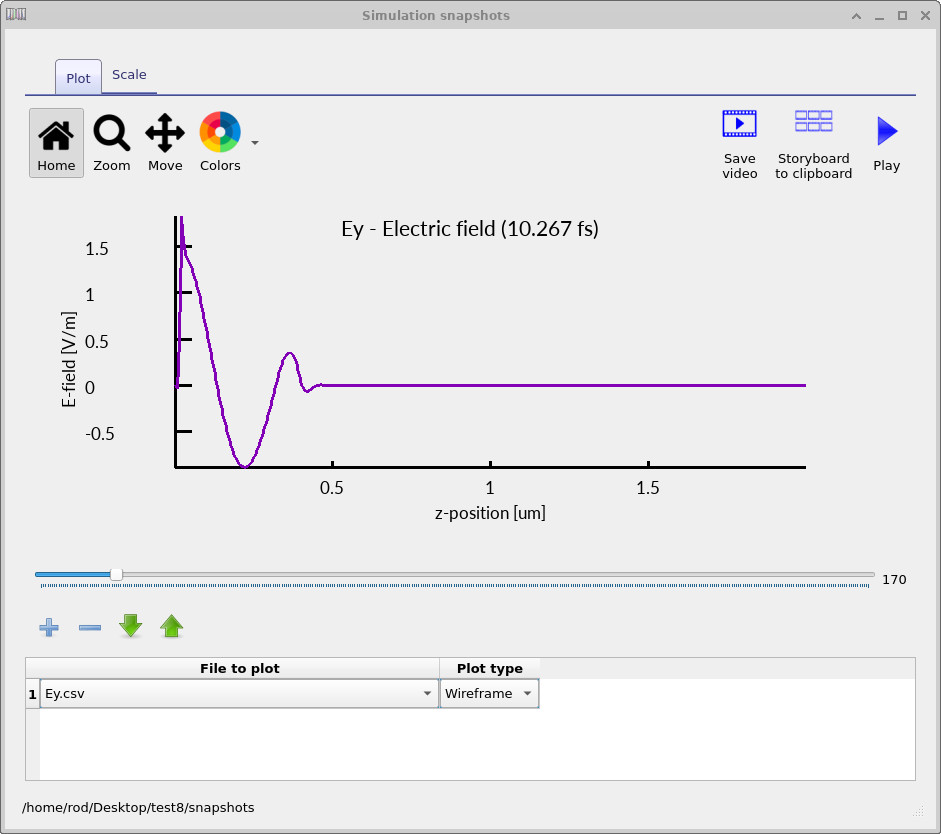Click the green plus to add a plot row
Viewport: 941px width, 834px height.
point(48,627)
